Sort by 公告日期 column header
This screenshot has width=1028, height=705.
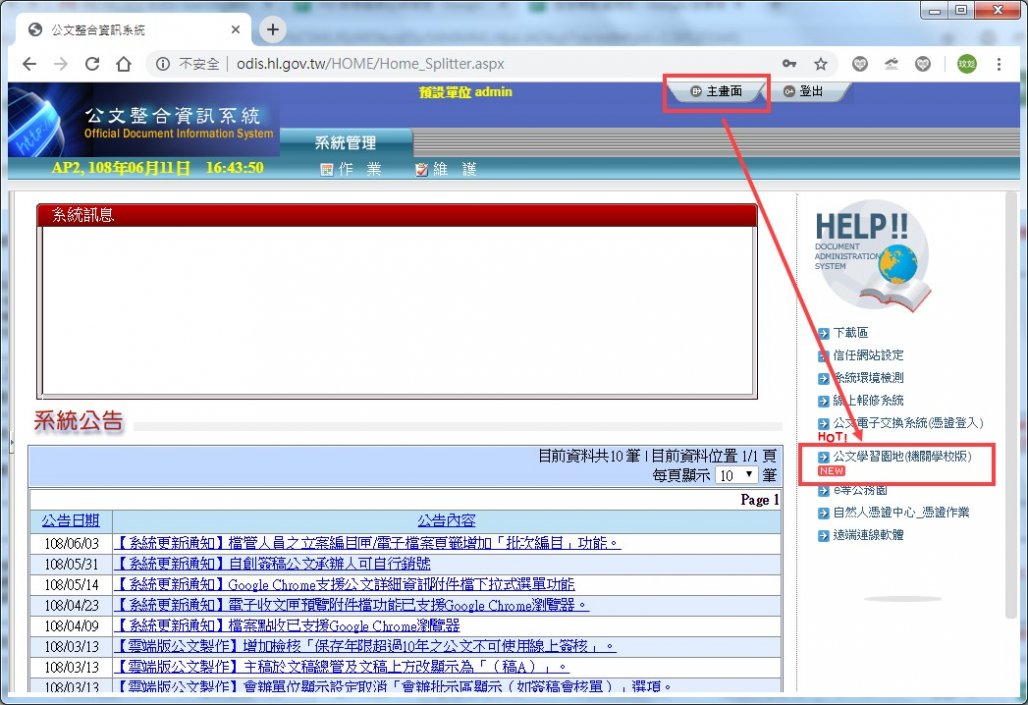70,521
